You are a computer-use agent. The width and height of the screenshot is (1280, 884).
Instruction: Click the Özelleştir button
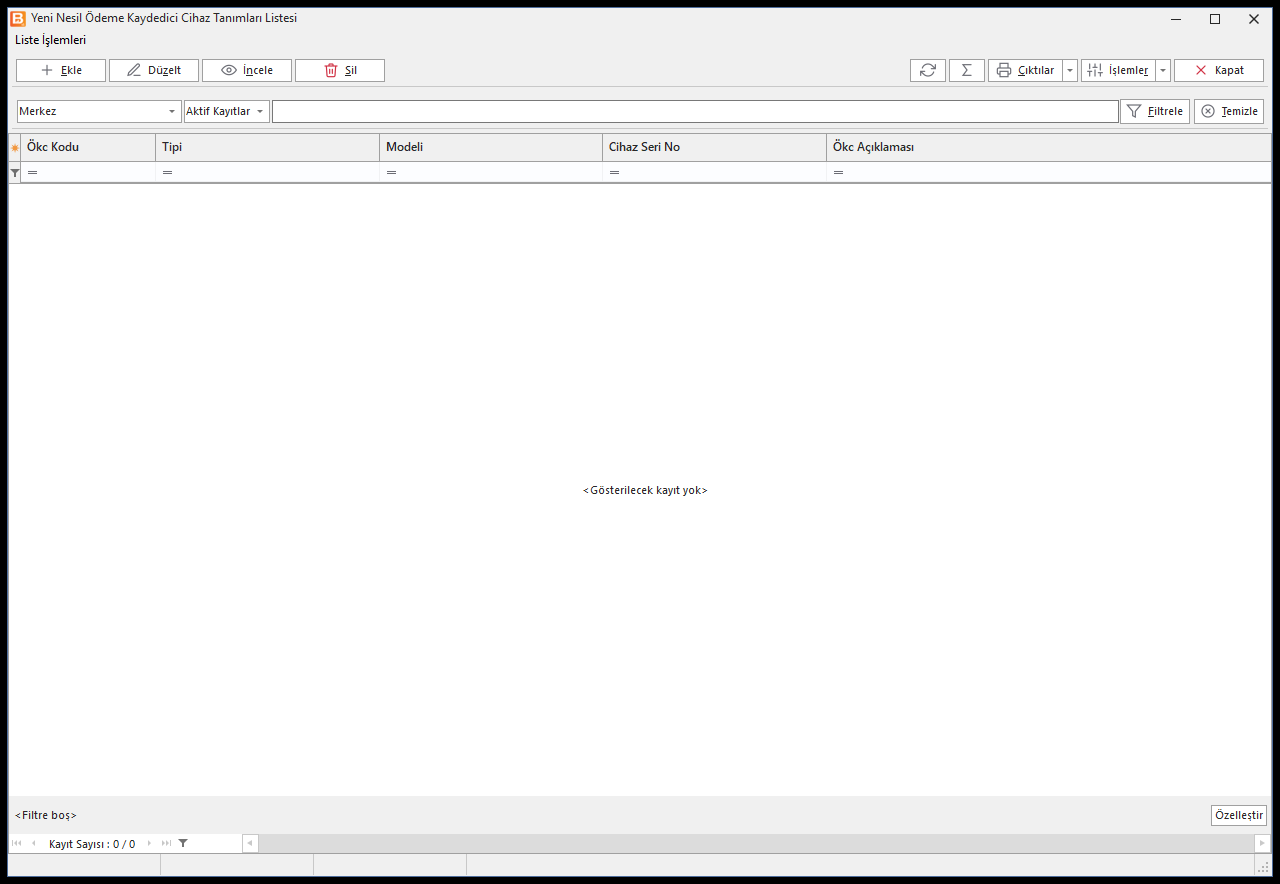click(1239, 815)
